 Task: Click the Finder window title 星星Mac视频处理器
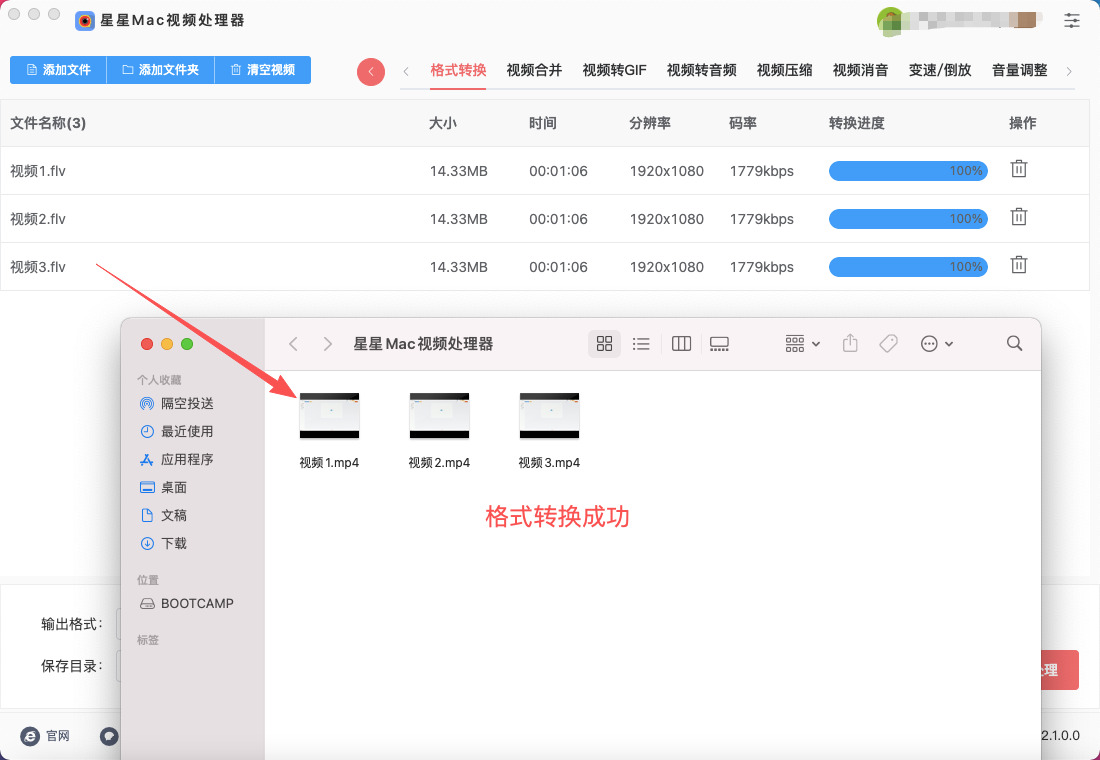click(x=423, y=344)
